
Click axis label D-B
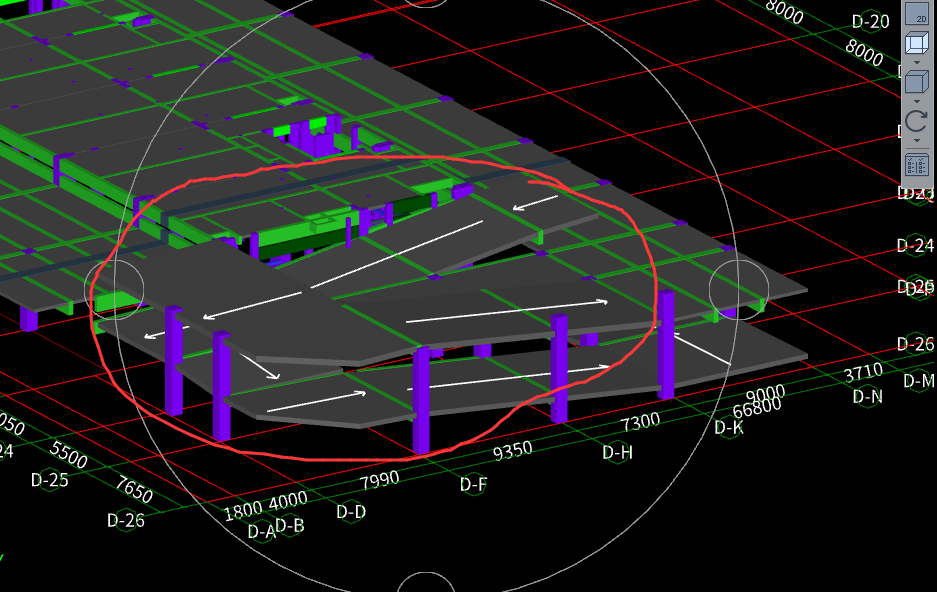click(x=290, y=526)
